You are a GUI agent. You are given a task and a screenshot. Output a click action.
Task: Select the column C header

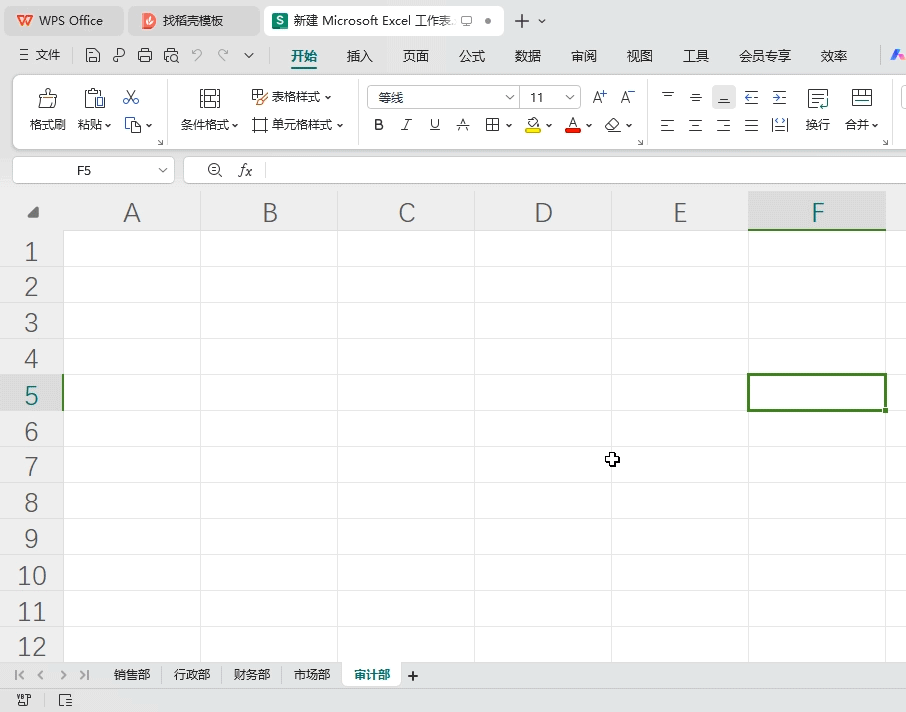point(406,212)
